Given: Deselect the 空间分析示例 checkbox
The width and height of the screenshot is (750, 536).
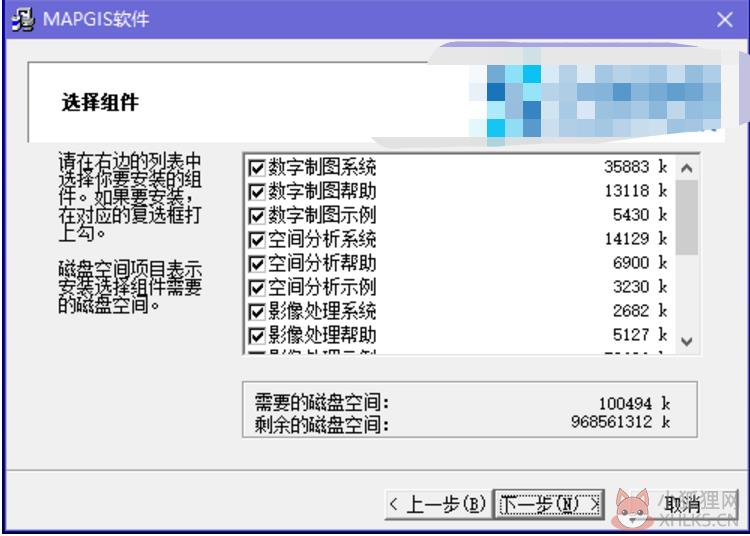Looking at the screenshot, I should pyautogui.click(x=257, y=287).
